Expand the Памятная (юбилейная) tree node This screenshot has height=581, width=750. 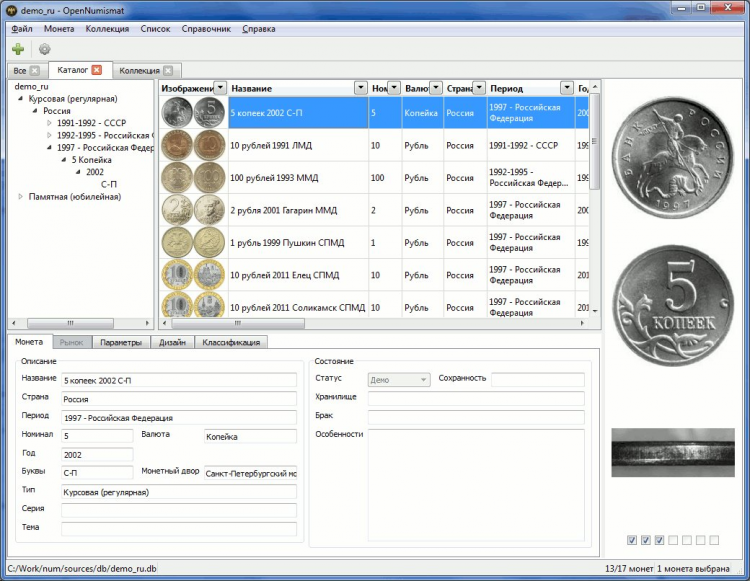coord(22,196)
